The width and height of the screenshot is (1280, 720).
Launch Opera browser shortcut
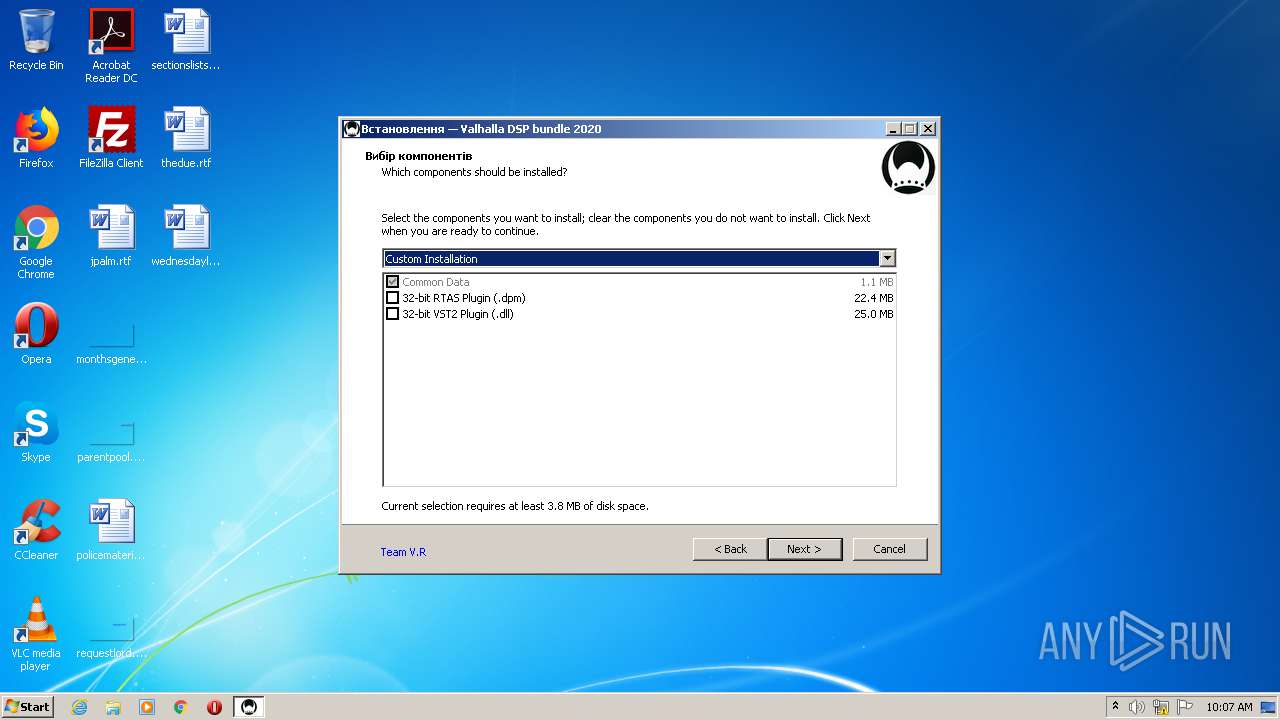36,334
